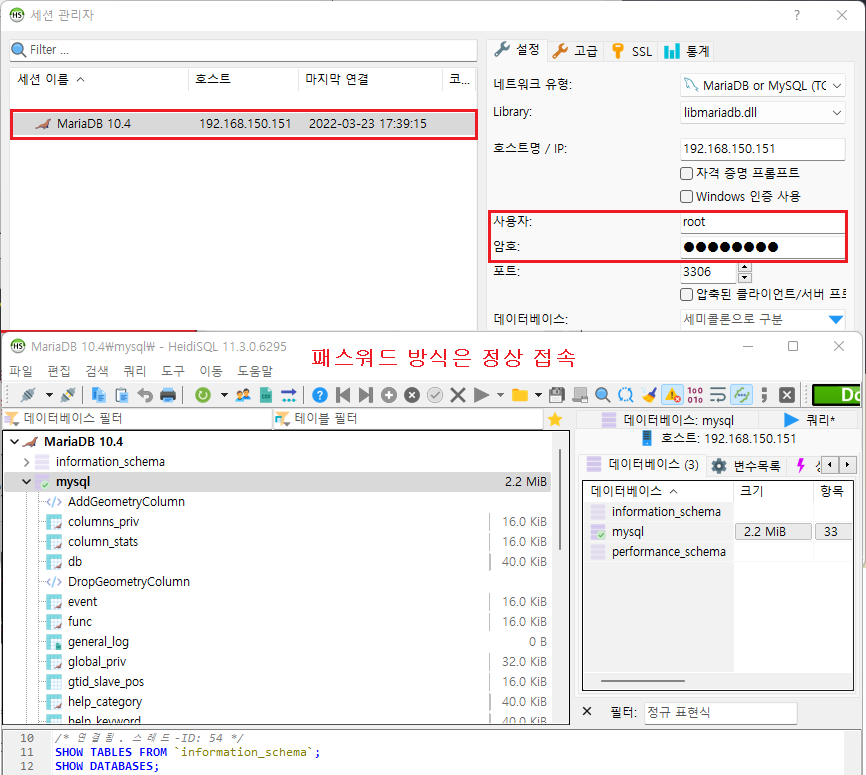Expand the information_schema tree node
The height and width of the screenshot is (775, 866).
pos(27,462)
